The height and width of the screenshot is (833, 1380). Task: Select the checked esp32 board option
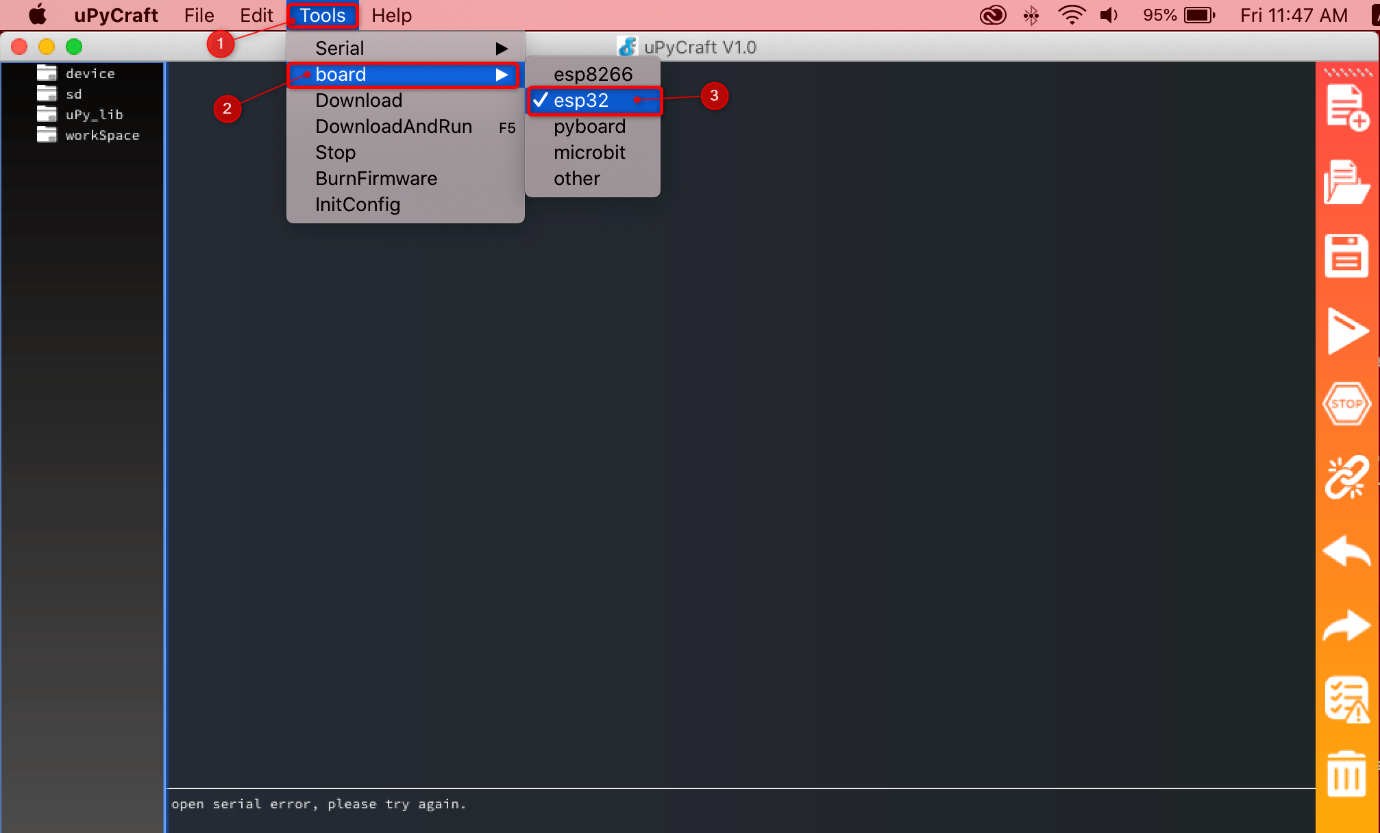pos(594,101)
